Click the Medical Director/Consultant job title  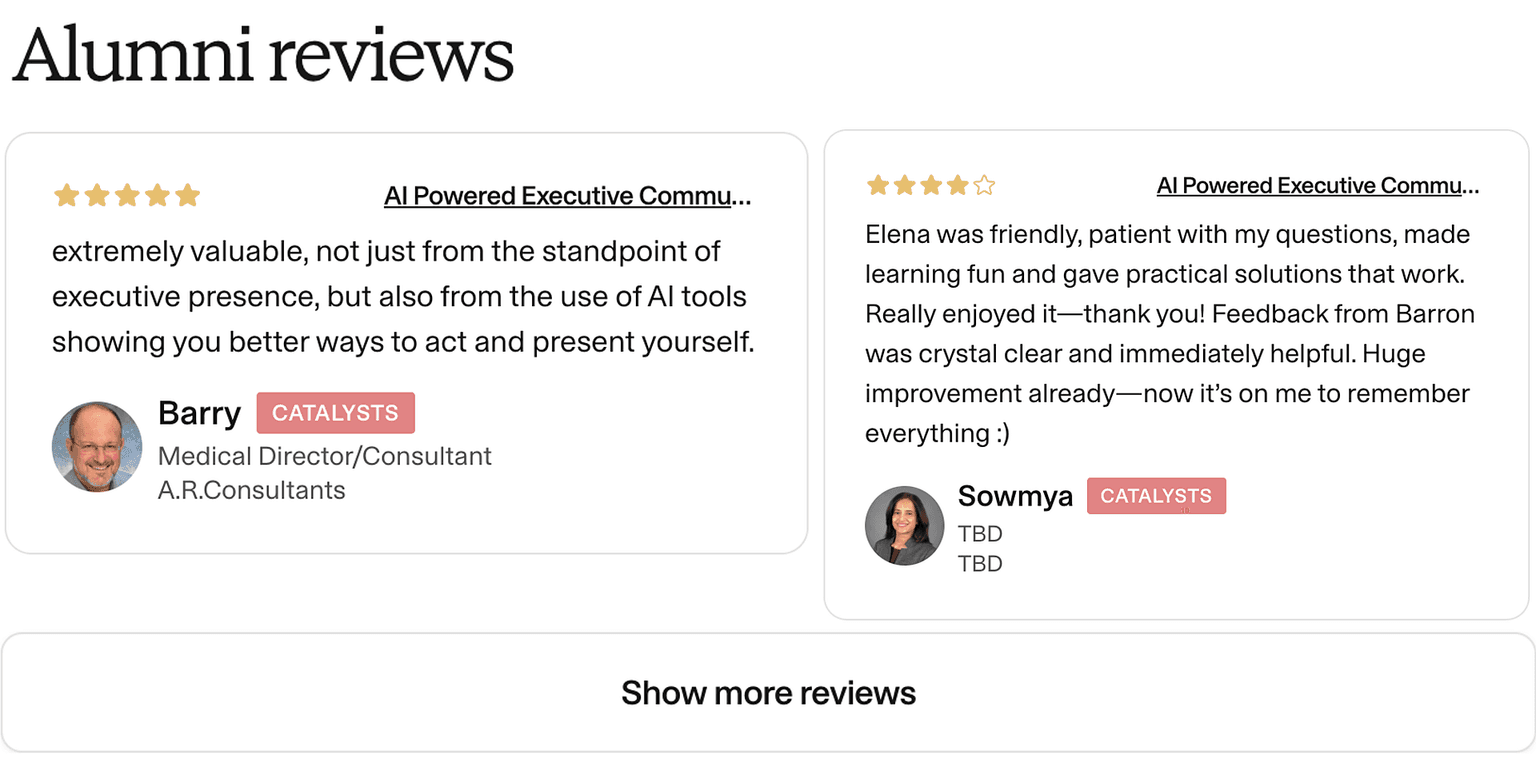324,456
